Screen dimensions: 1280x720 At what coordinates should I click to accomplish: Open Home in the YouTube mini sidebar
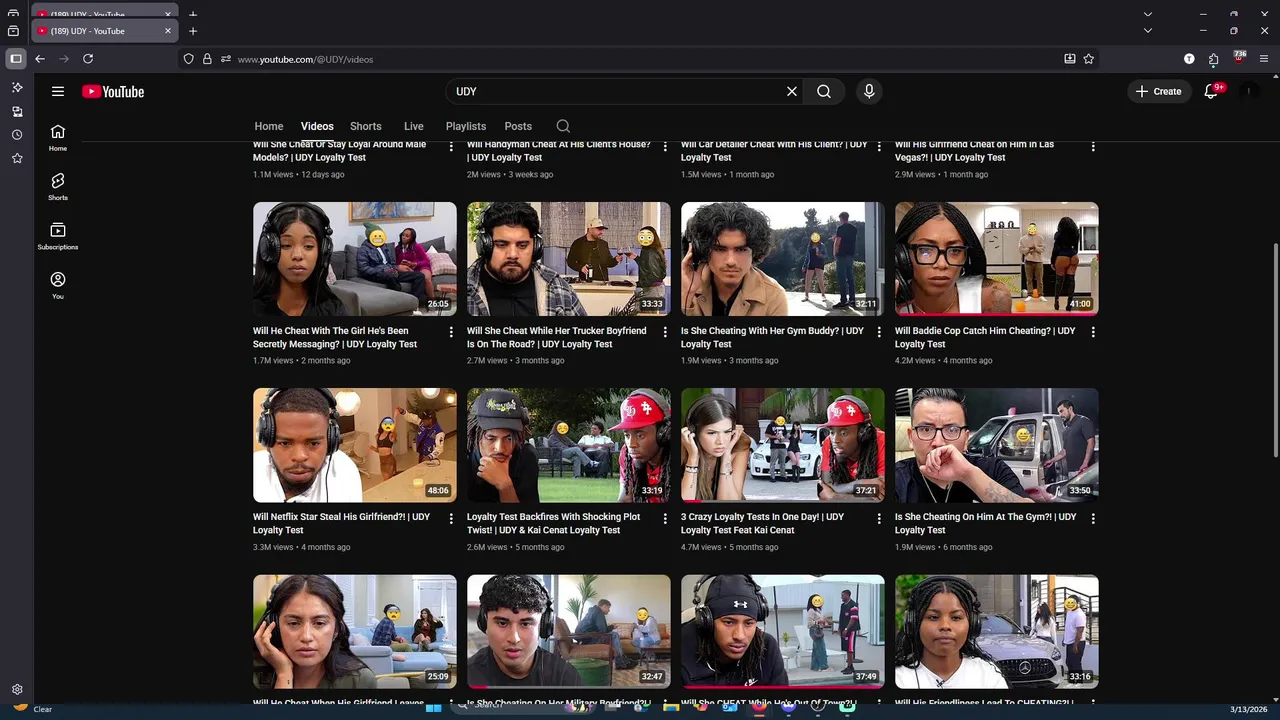click(x=58, y=138)
